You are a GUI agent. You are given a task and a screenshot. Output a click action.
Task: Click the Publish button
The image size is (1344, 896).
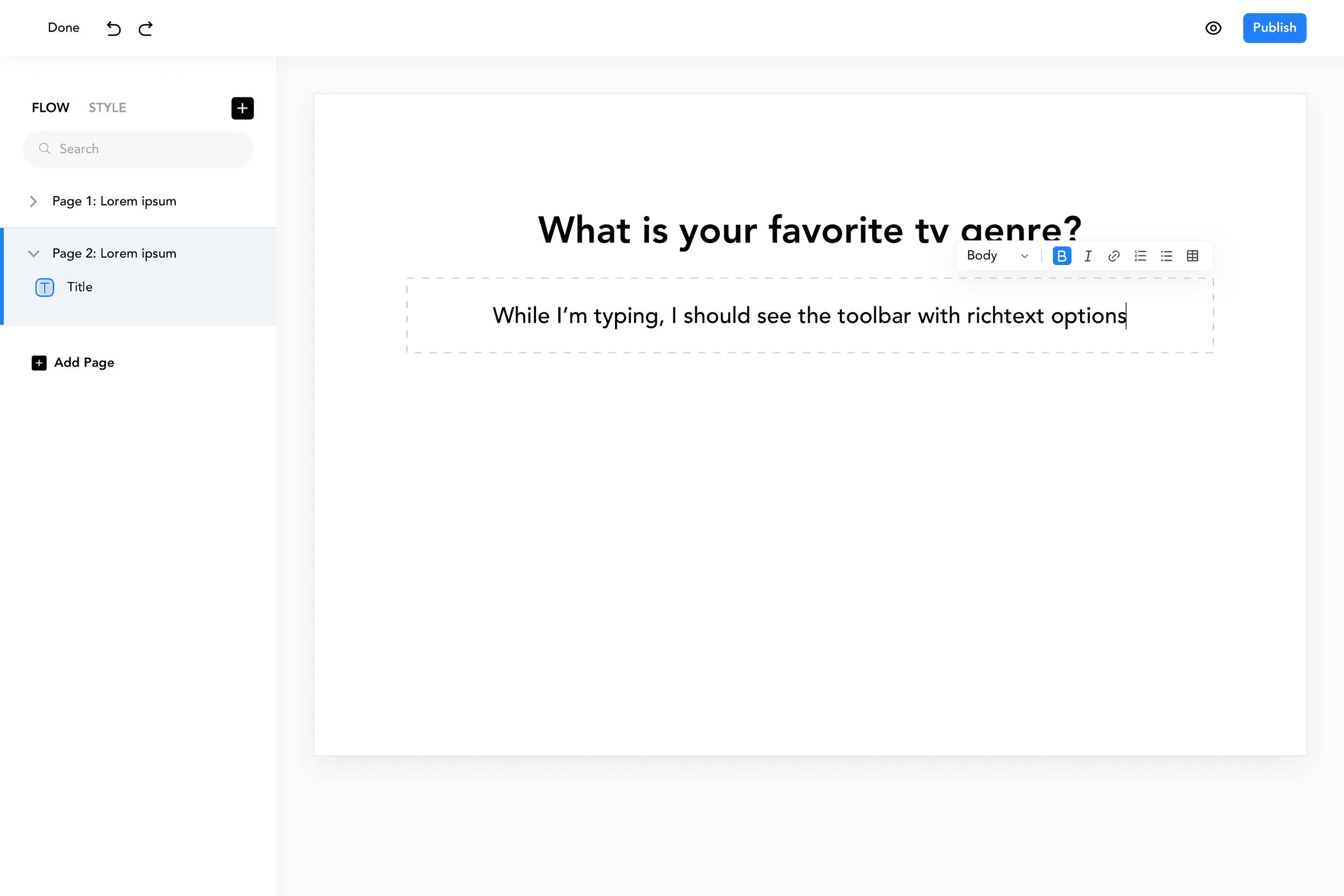1274,28
